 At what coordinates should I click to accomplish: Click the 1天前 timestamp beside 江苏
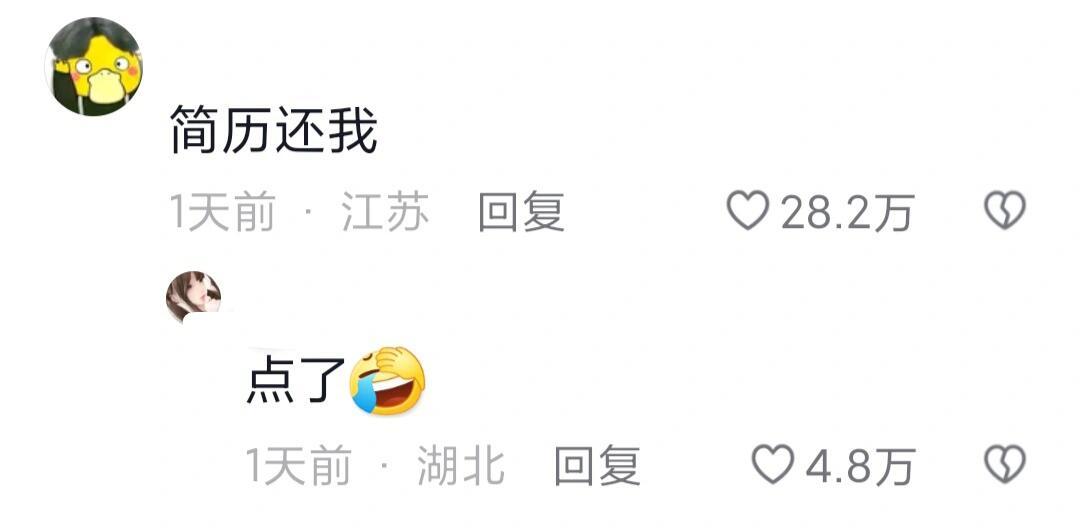point(222,212)
